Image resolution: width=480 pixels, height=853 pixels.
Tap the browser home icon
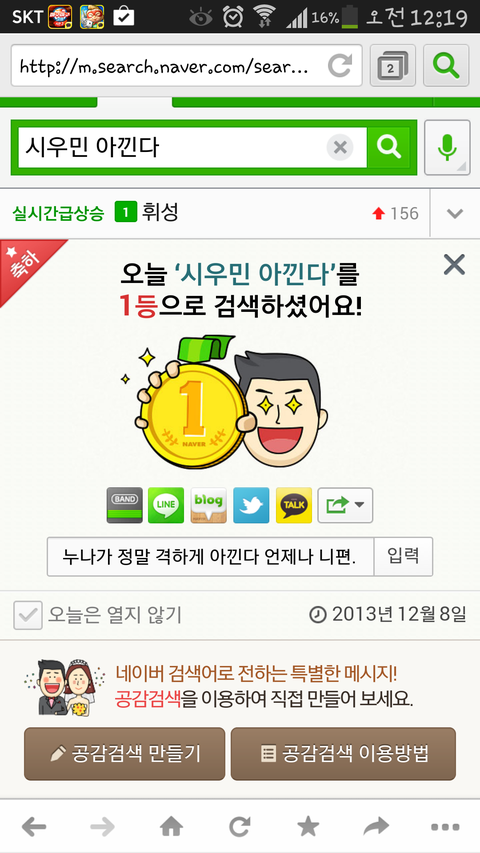point(171,827)
